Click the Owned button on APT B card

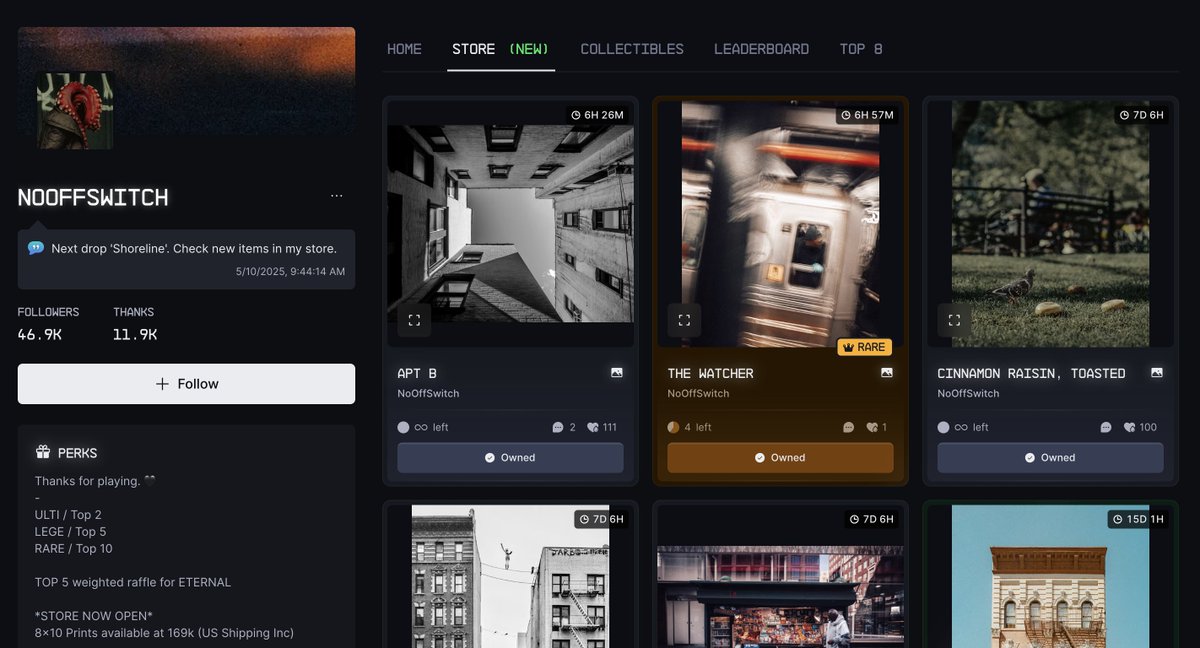pyautogui.click(x=510, y=458)
